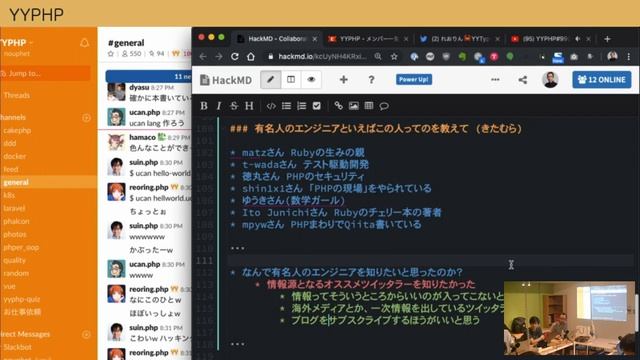
Task: Click the Evernote elephant extension icon
Action: point(462,57)
